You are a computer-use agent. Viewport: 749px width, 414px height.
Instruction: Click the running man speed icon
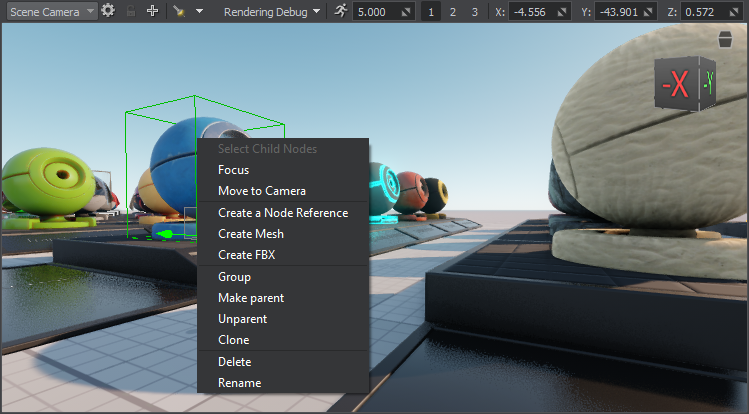pos(340,11)
